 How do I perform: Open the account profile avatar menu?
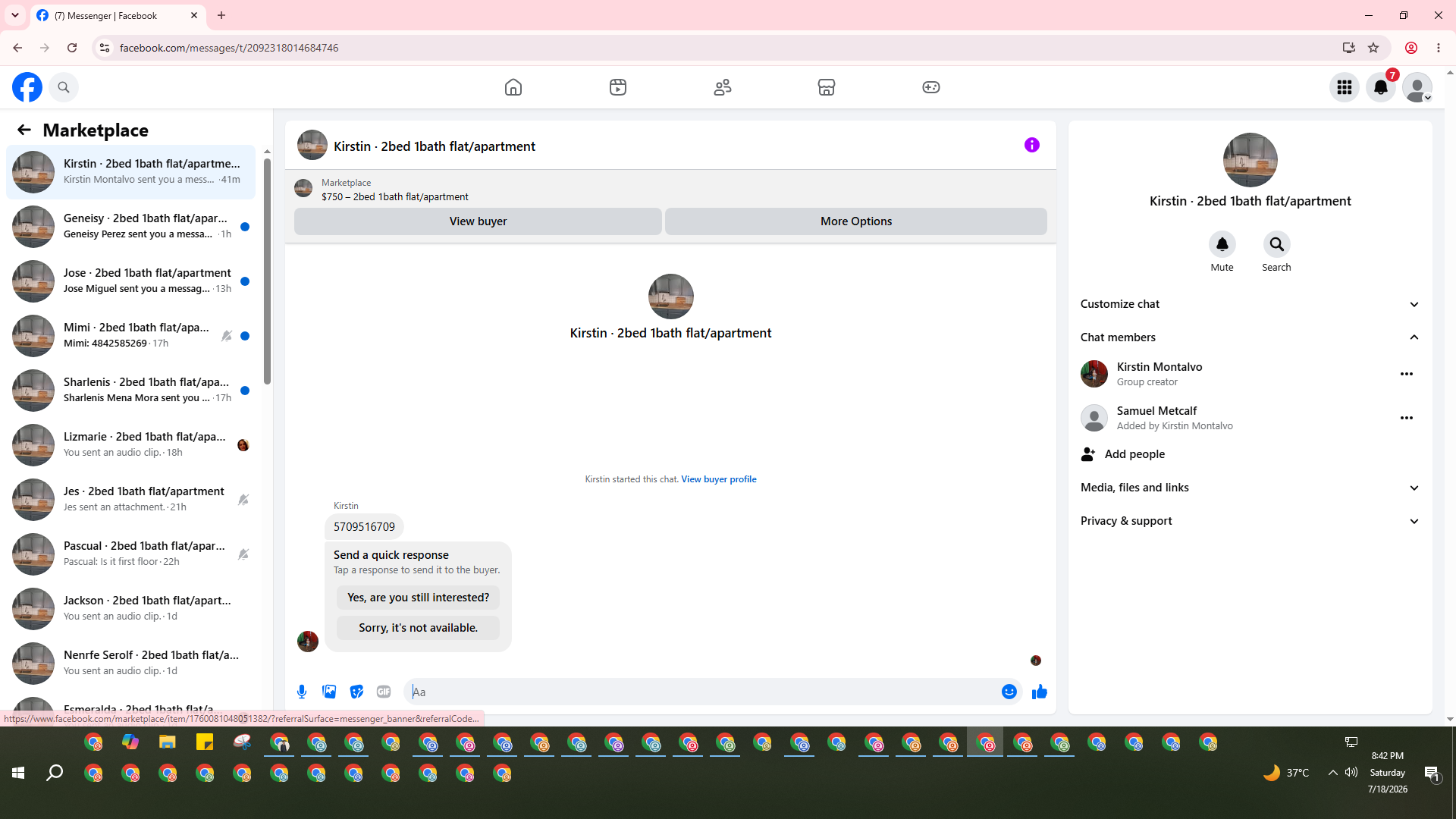1417,87
